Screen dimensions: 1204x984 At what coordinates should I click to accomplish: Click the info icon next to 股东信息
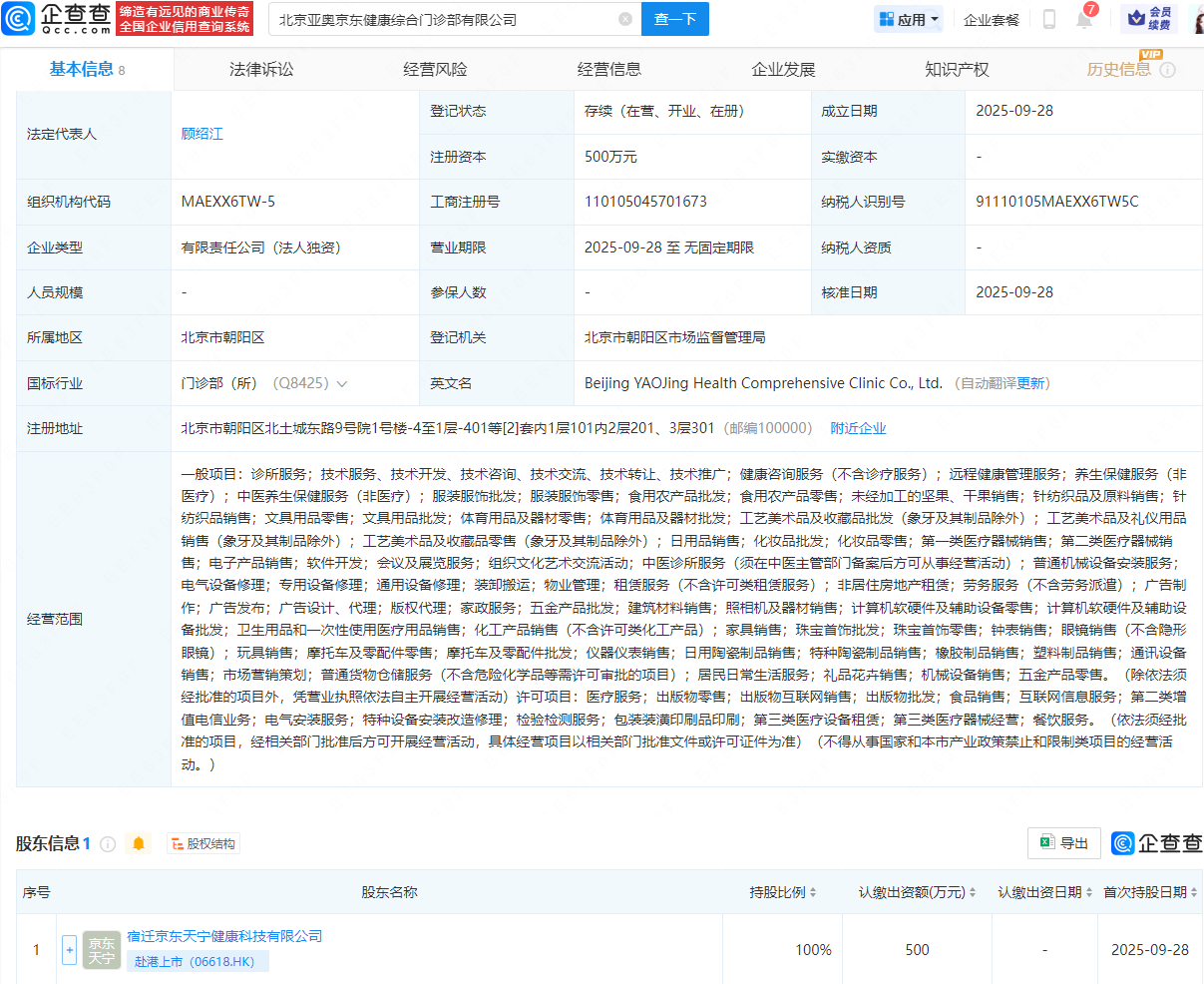pyautogui.click(x=108, y=844)
